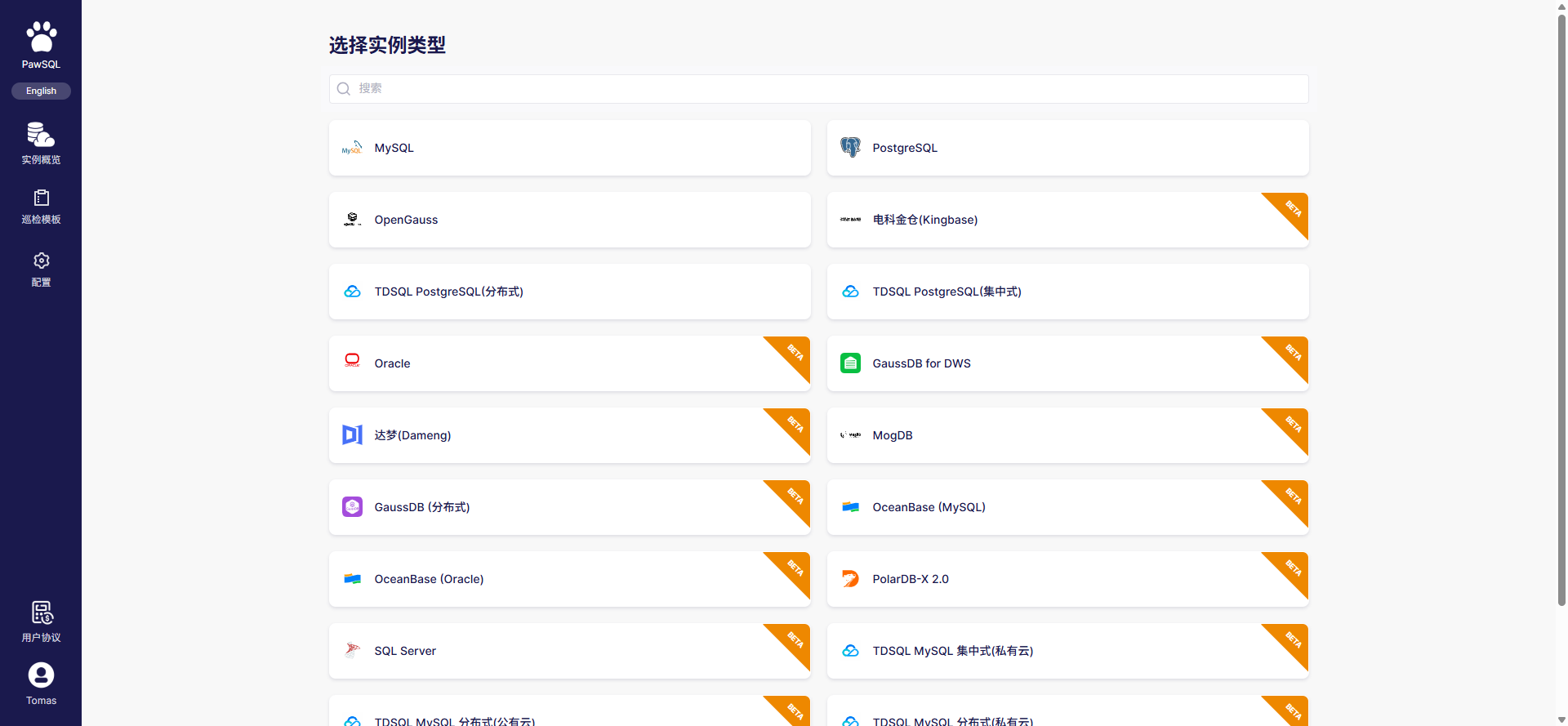
Task: Select the TDSQL PostgreSQL(集中式) label
Action: pos(947,292)
